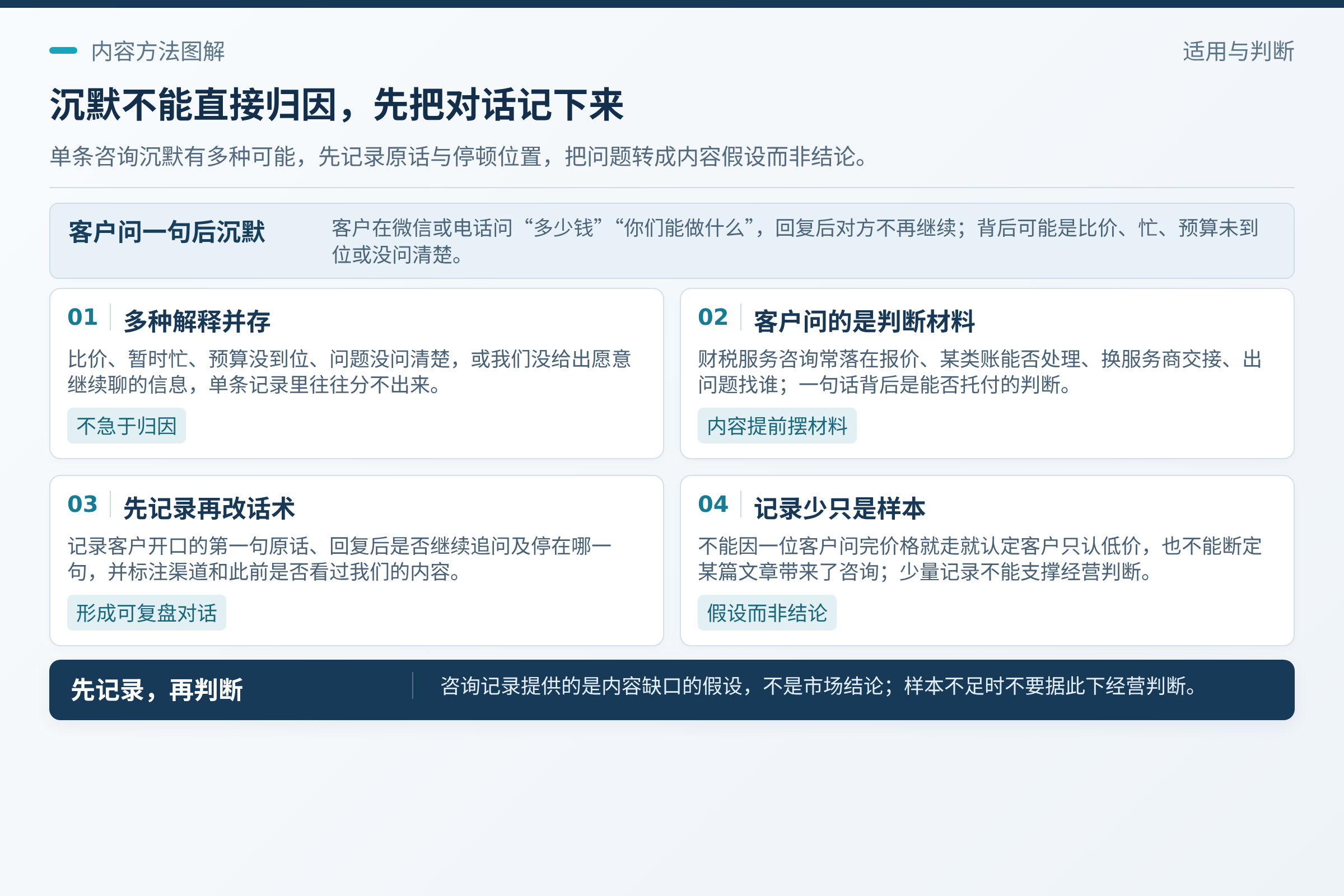
Task: Click the footer text starting with 咨询记录提供的是内容缺口
Action: pyautogui.click(x=818, y=685)
